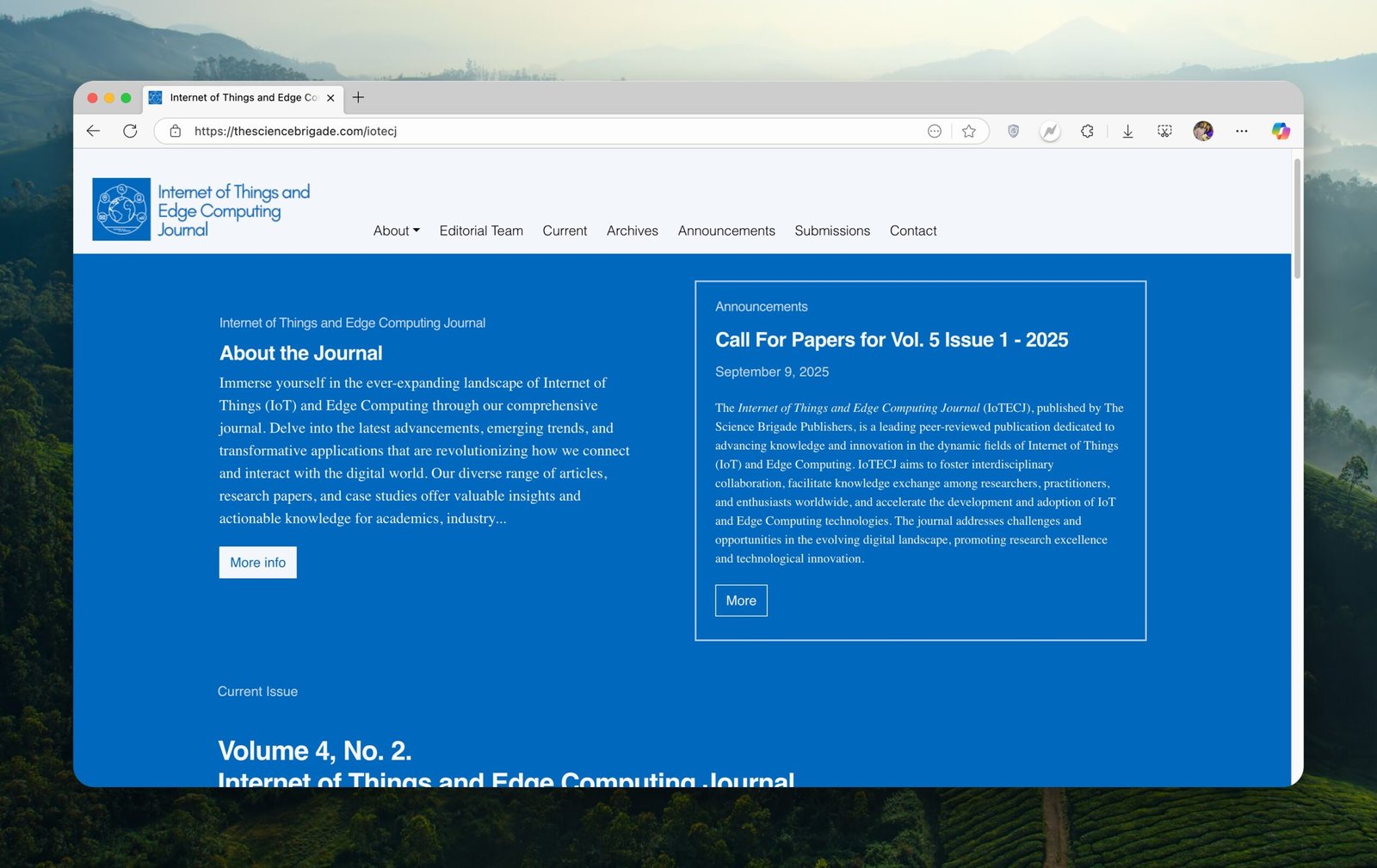Open the Downloads panel
This screenshot has height=868, width=1377.
(x=1127, y=131)
